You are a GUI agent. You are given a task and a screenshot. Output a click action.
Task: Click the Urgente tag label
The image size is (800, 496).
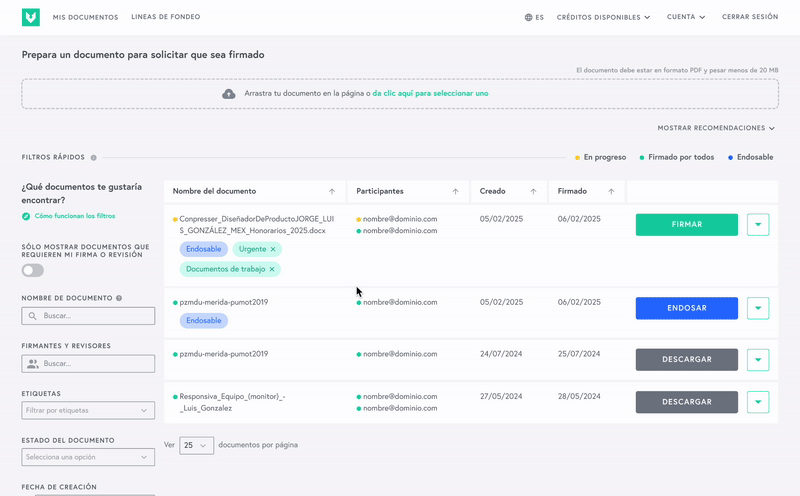(x=253, y=249)
